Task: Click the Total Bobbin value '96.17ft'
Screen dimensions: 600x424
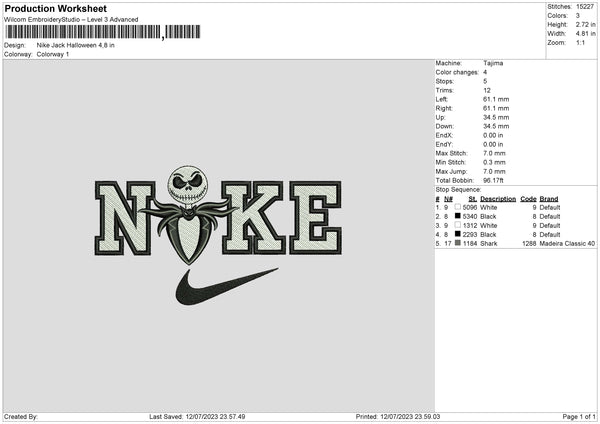Action: 493,180
